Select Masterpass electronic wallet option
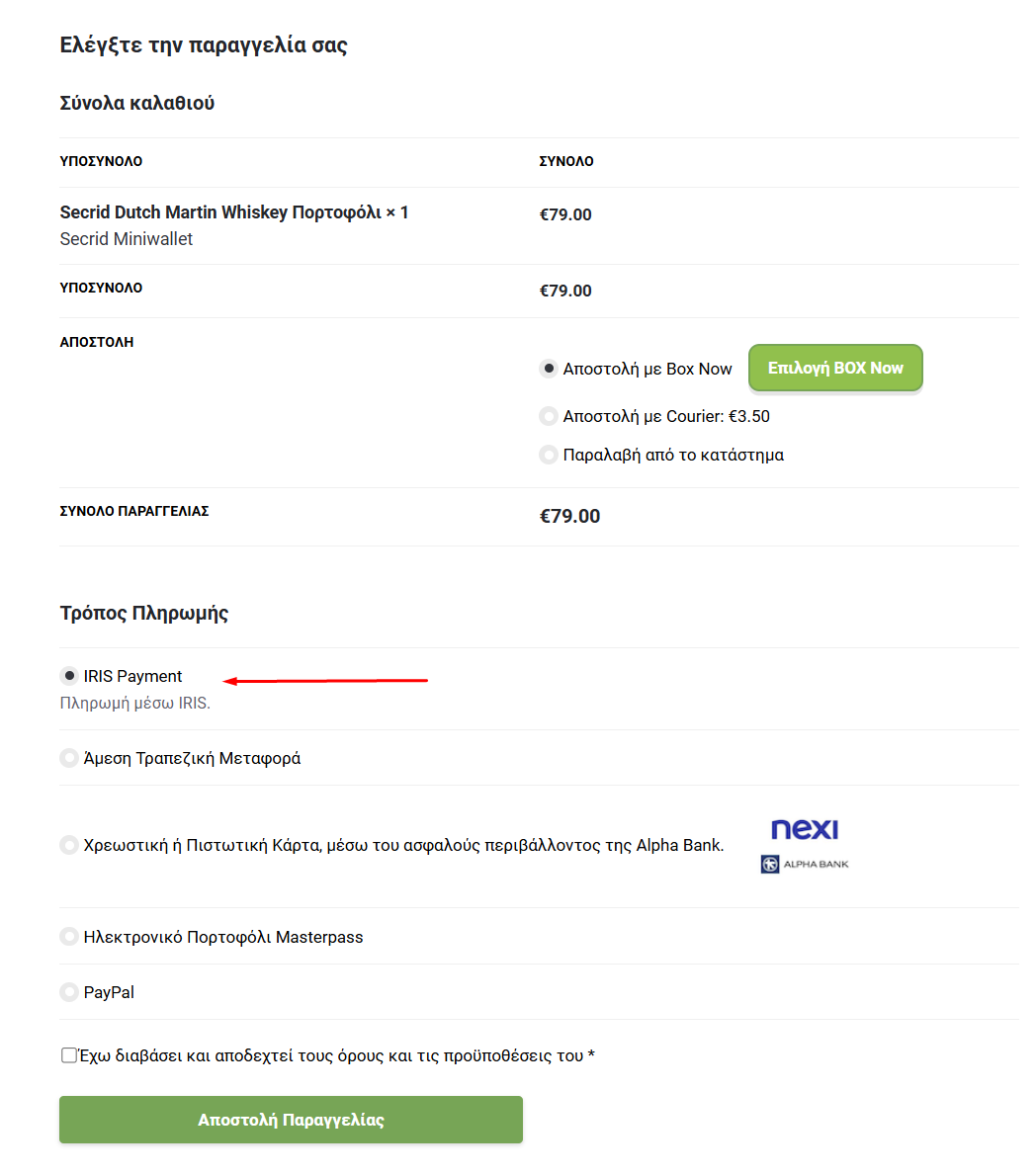The height and width of the screenshot is (1175, 1036). [x=69, y=937]
